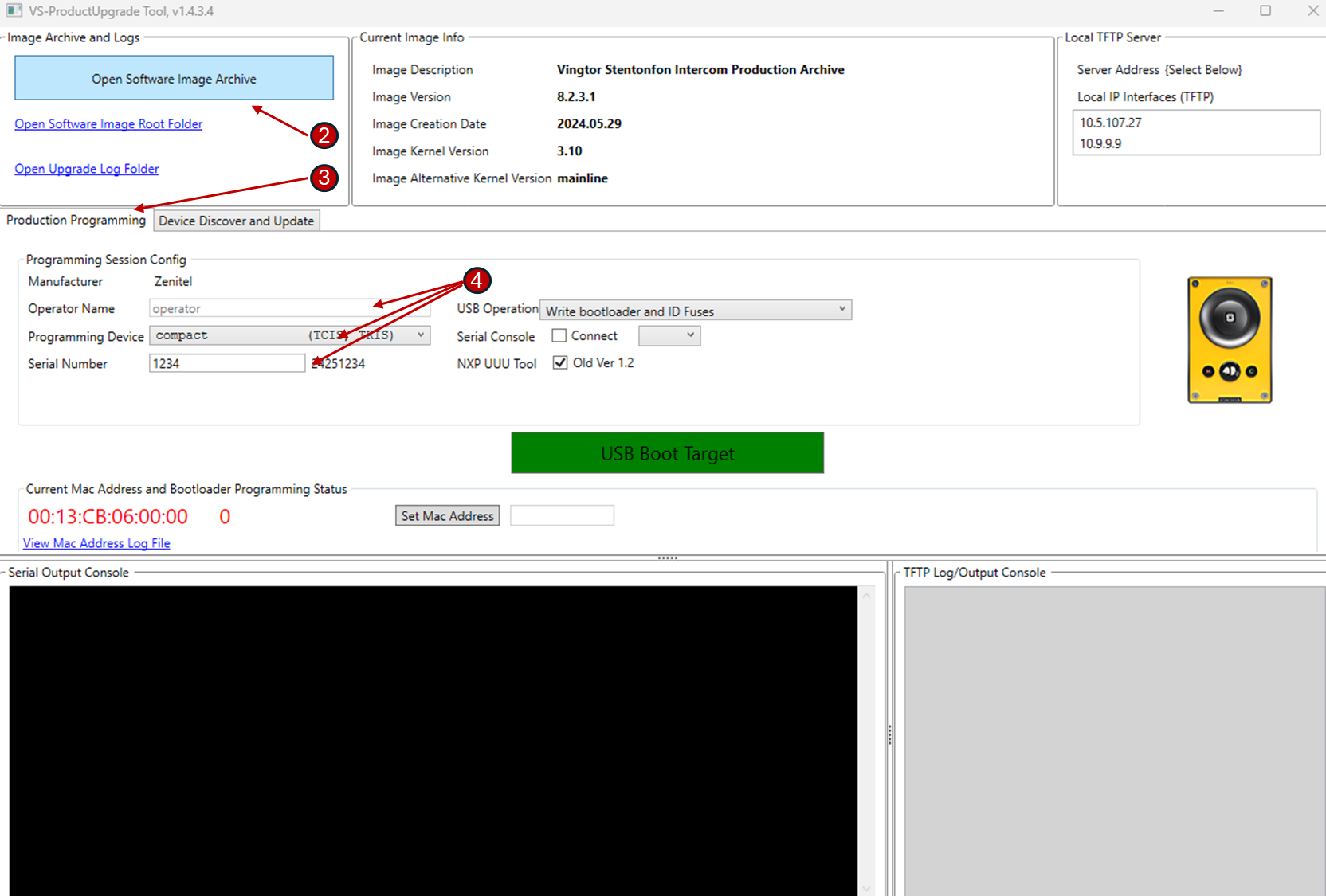This screenshot has height=896, width=1326.
Task: Select the 10.5.107.27 local IP interface
Action: (1111, 123)
